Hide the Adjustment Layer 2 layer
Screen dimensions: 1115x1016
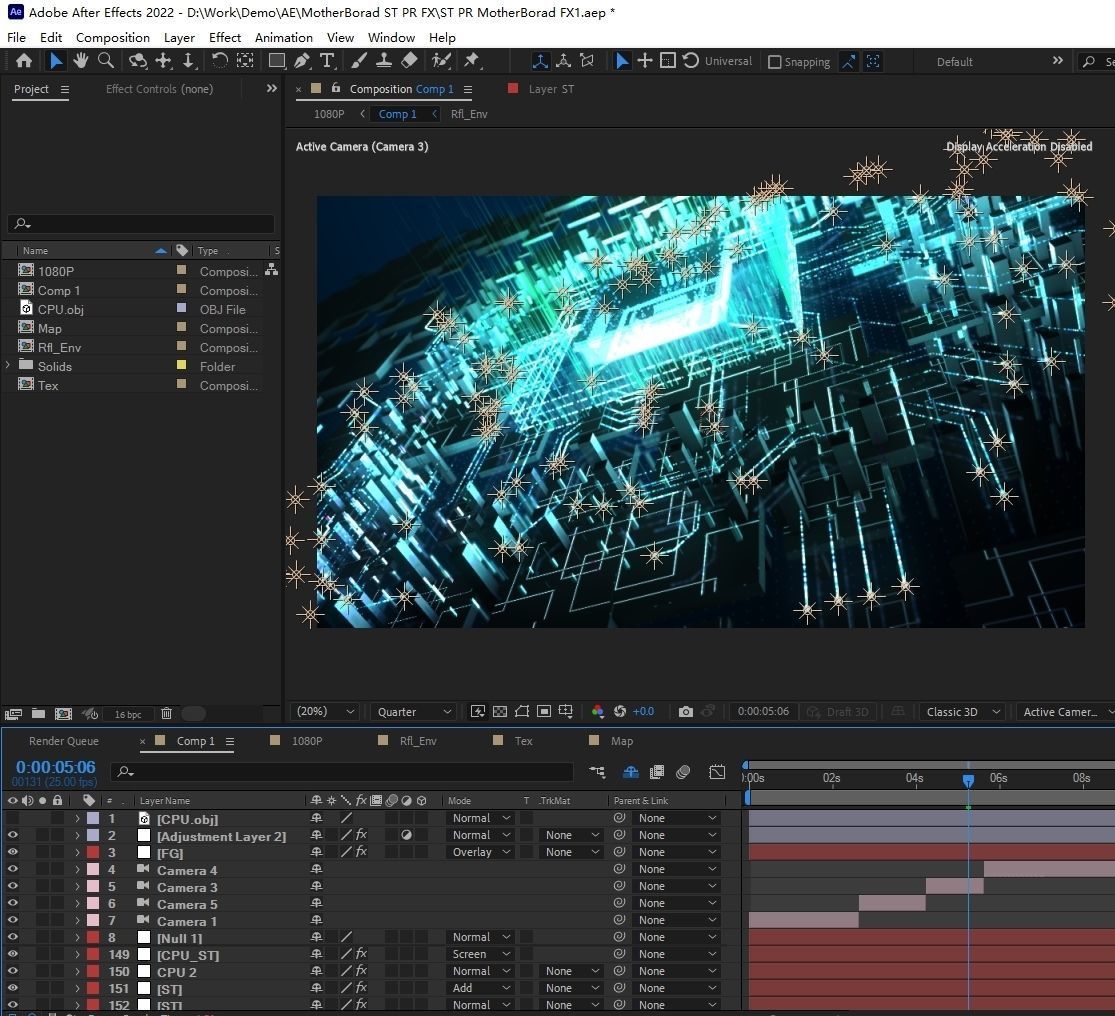[x=12, y=835]
